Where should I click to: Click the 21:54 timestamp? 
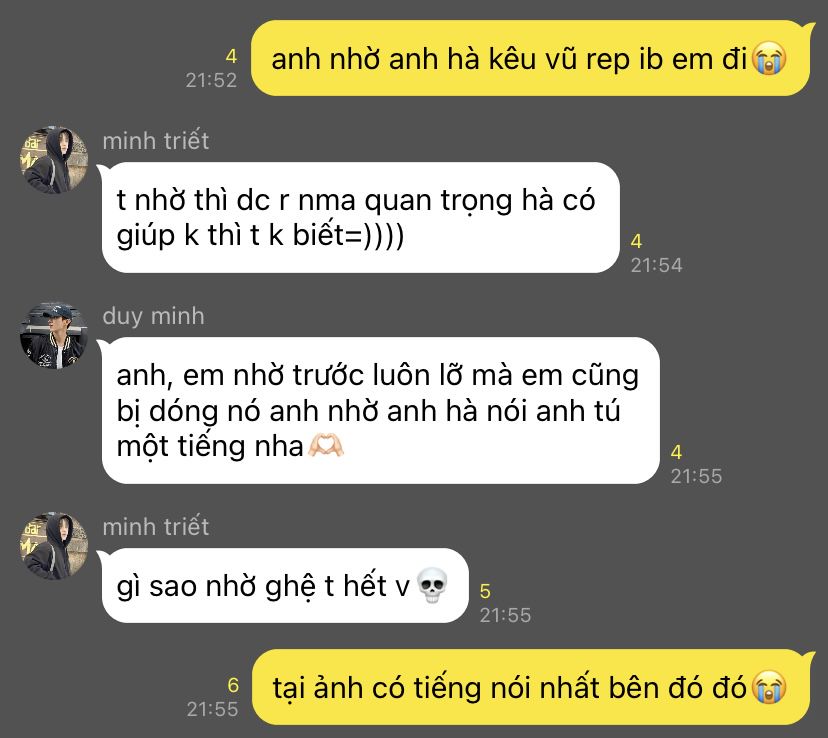point(656,265)
